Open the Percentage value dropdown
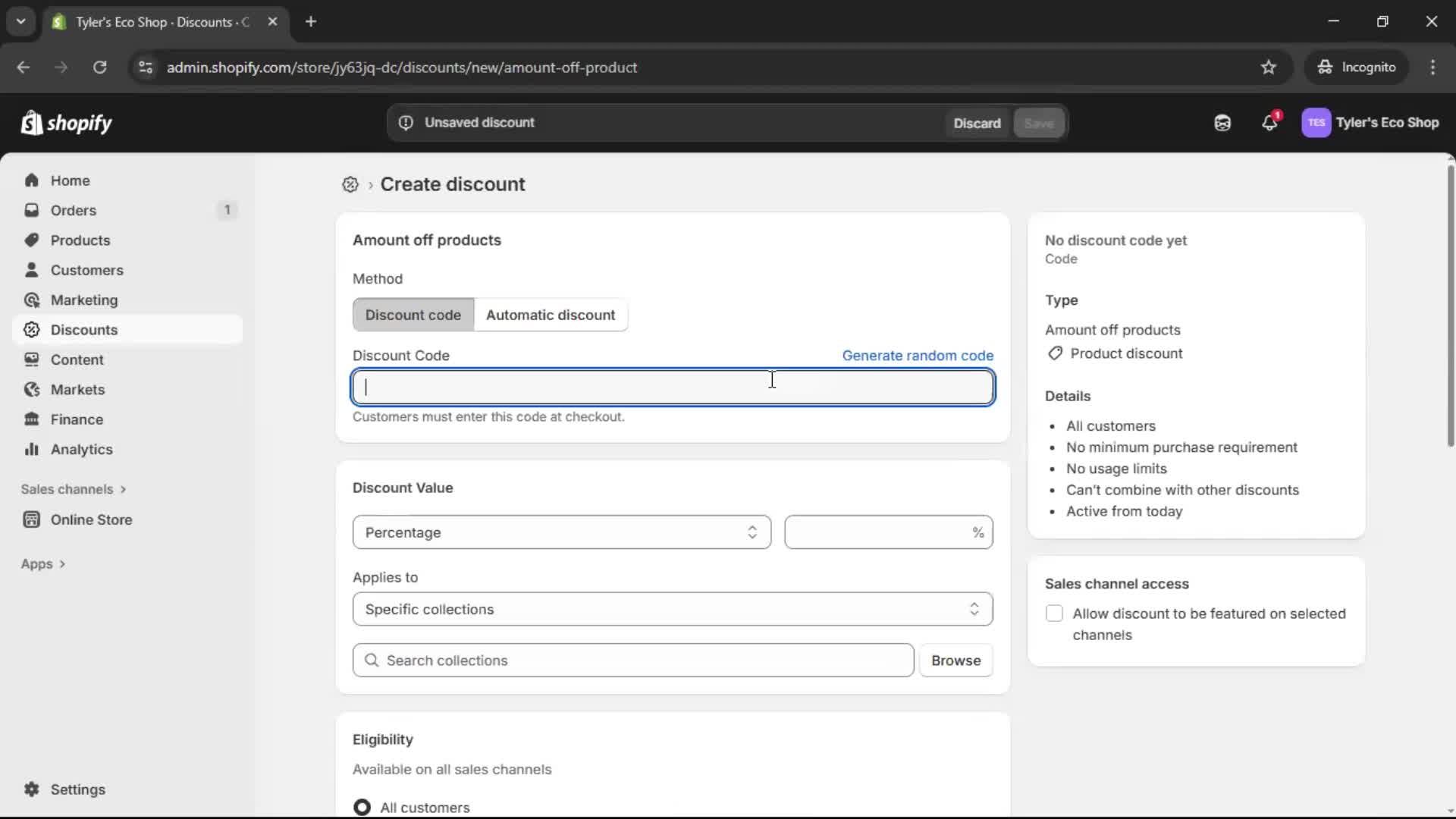The width and height of the screenshot is (1456, 819). coord(561,532)
